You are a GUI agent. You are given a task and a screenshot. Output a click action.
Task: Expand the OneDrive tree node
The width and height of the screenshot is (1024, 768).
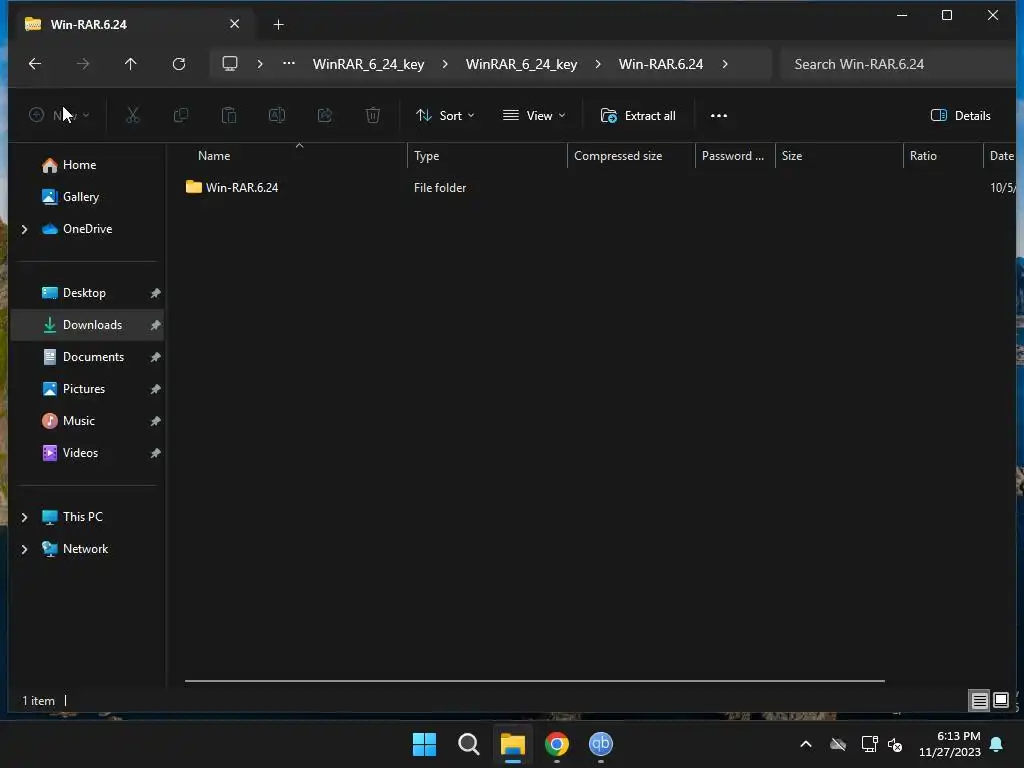24,229
